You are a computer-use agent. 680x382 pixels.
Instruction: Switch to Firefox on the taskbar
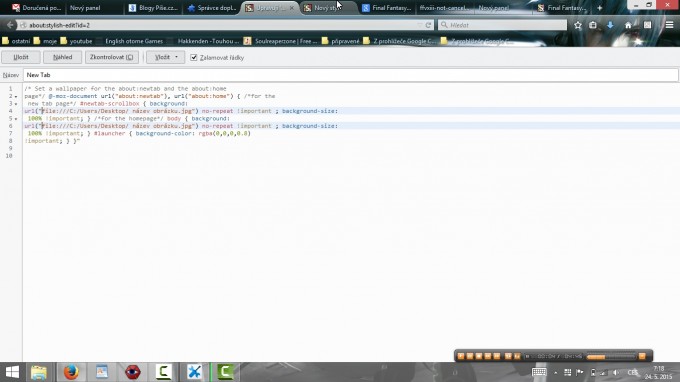pyautogui.click(x=71, y=372)
